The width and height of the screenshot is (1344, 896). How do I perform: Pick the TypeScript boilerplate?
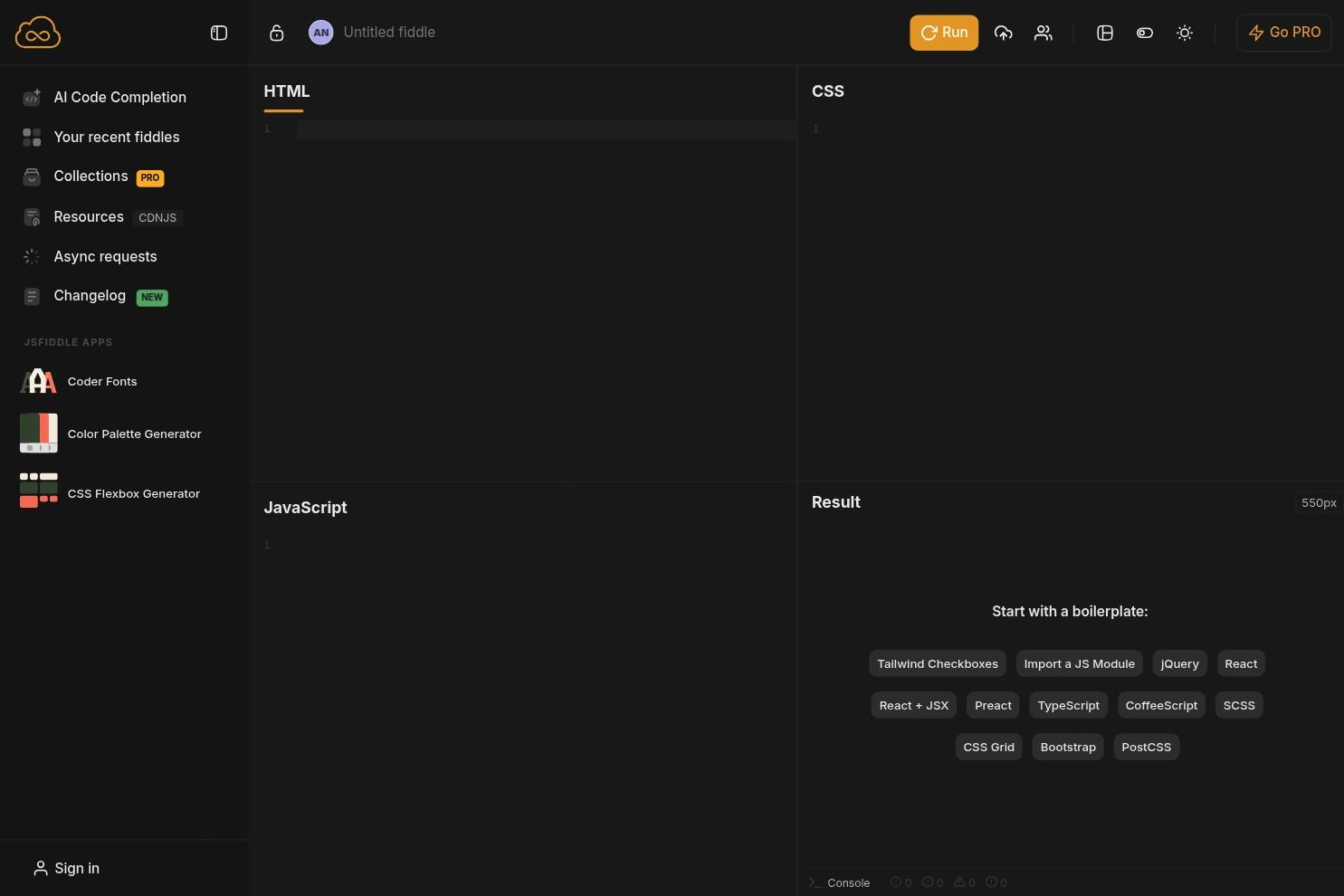click(x=1069, y=705)
